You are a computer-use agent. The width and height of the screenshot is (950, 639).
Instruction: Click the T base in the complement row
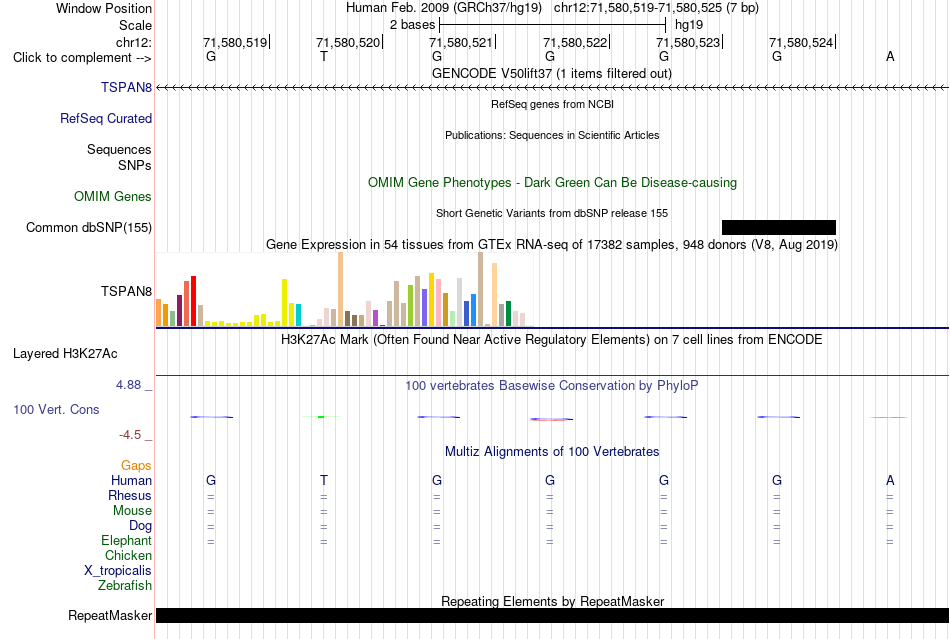point(324,57)
